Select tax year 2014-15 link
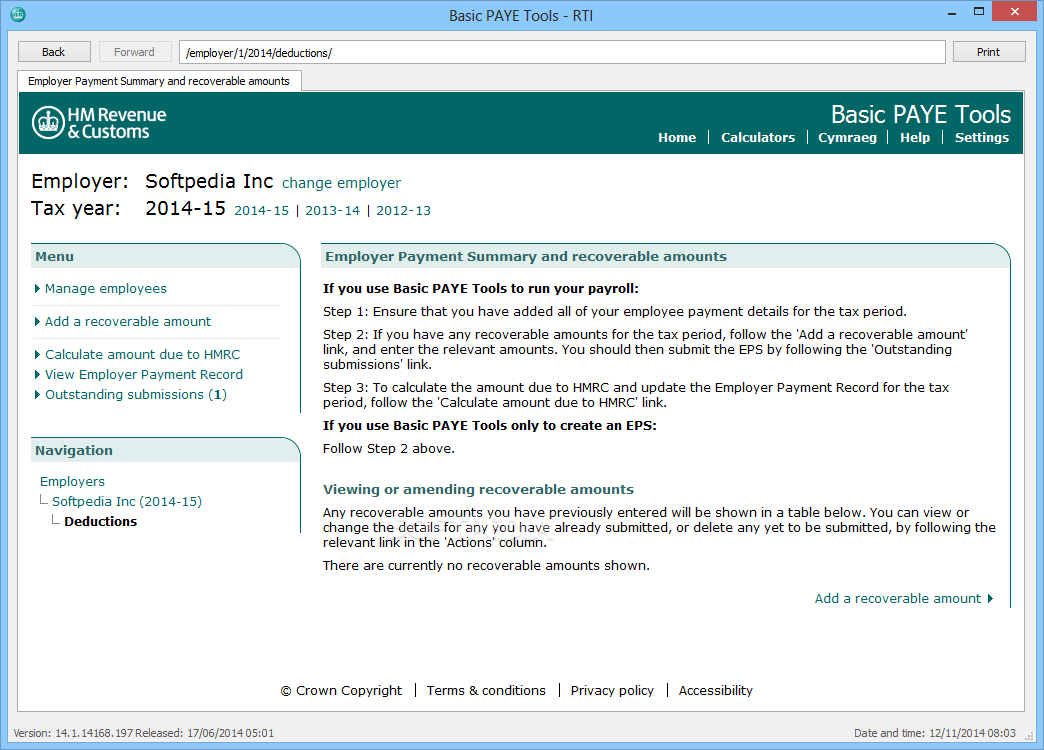This screenshot has width=1044, height=750. point(262,210)
